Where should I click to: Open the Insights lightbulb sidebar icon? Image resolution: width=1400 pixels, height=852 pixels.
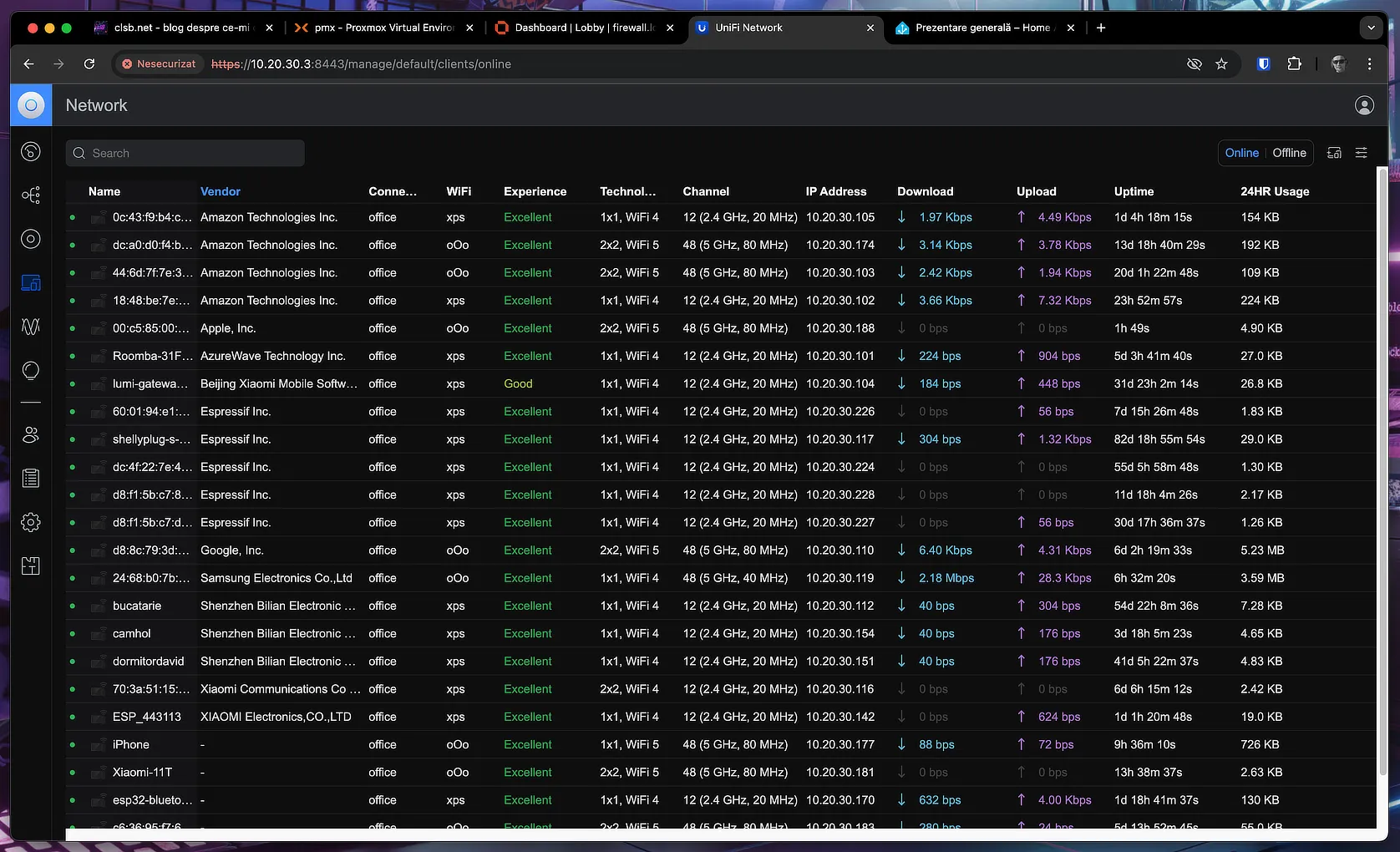tap(31, 370)
